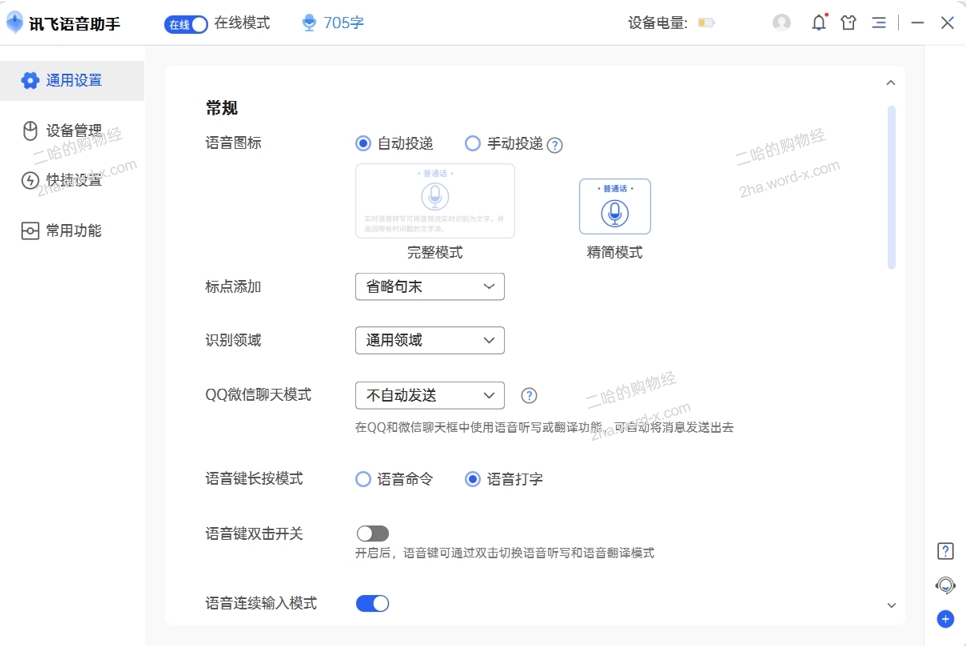Open the hamburger menu icon
The width and height of the screenshot is (974, 646).
[878, 22]
